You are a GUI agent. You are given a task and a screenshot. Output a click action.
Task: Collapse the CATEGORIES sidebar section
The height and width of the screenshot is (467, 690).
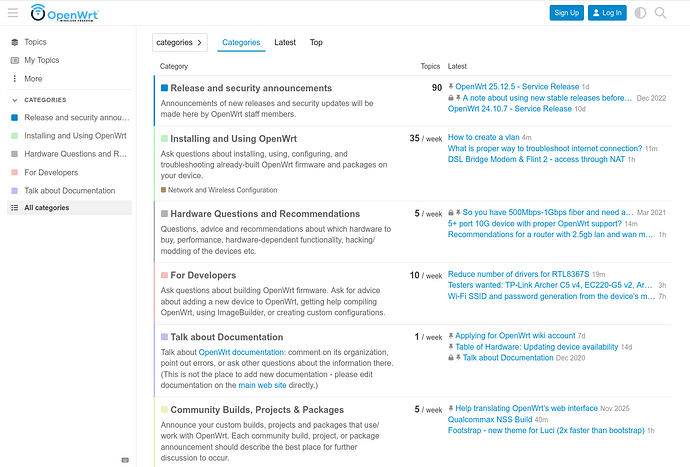point(45,100)
